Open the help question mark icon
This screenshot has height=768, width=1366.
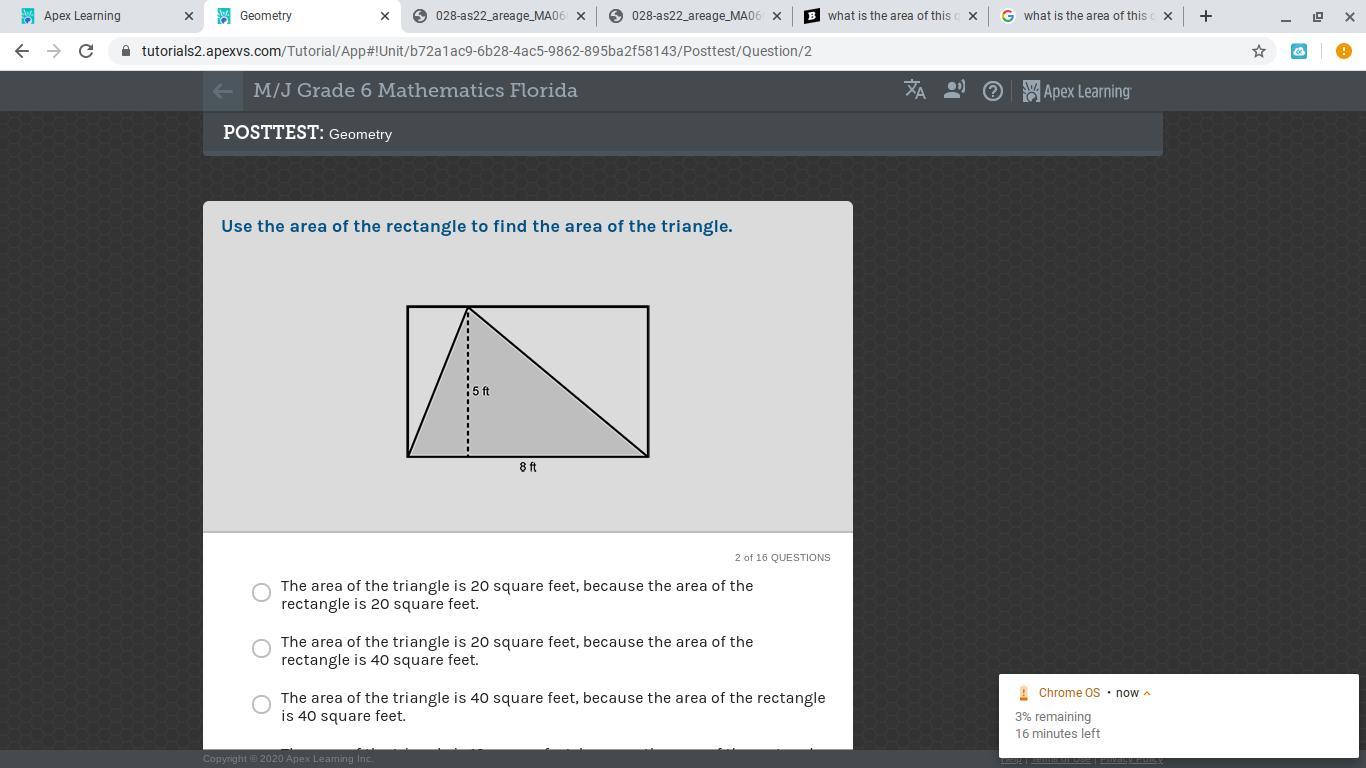pyautogui.click(x=992, y=91)
